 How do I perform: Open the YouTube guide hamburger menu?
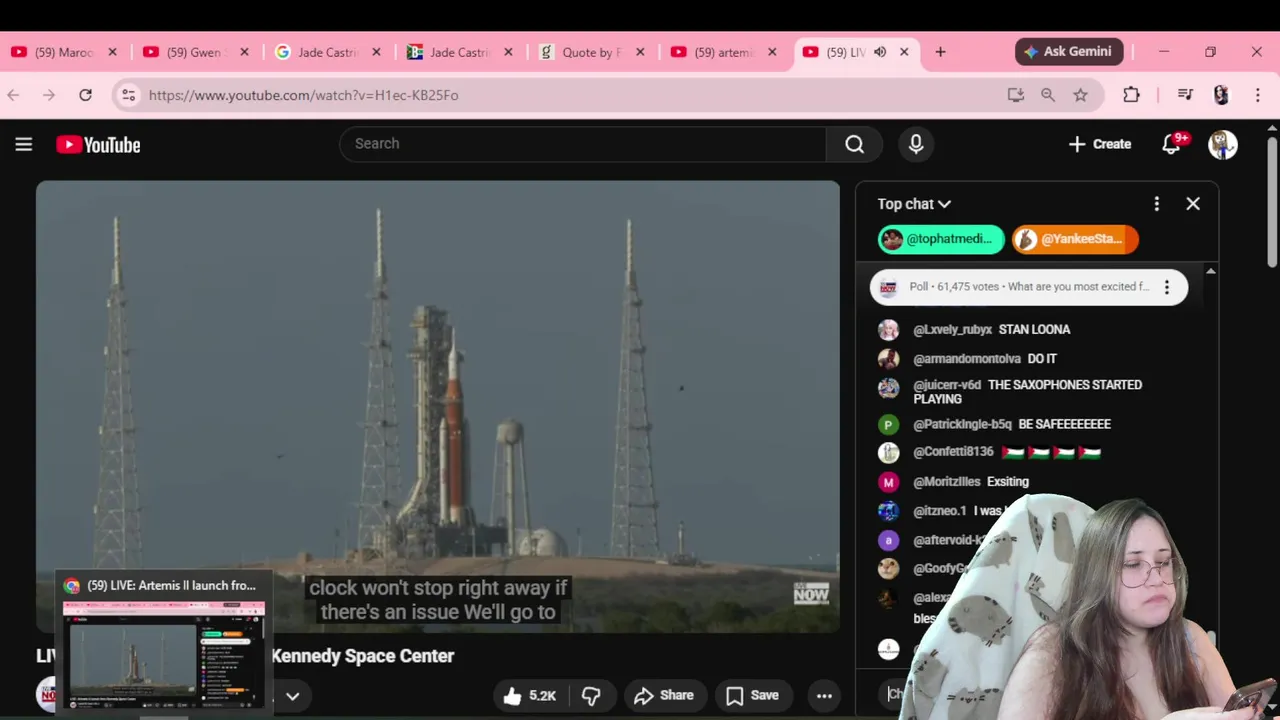pyautogui.click(x=24, y=145)
